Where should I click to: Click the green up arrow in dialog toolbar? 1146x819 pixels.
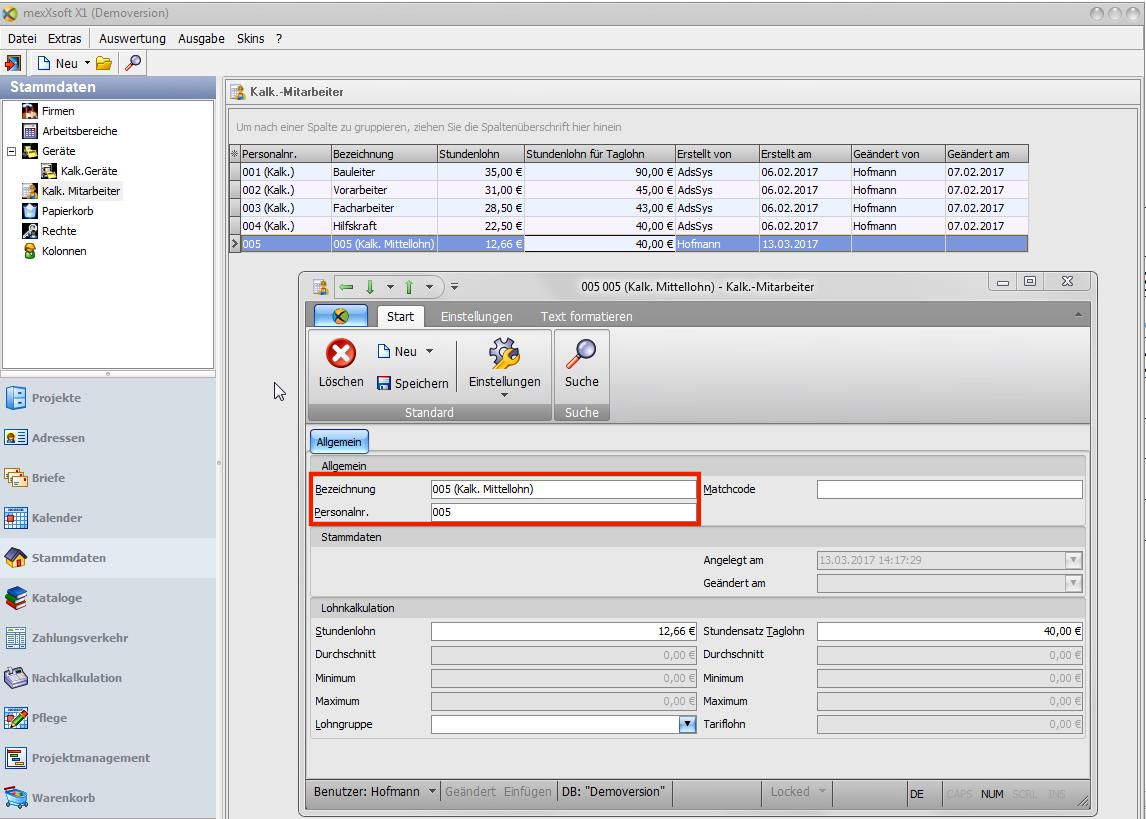pos(409,287)
